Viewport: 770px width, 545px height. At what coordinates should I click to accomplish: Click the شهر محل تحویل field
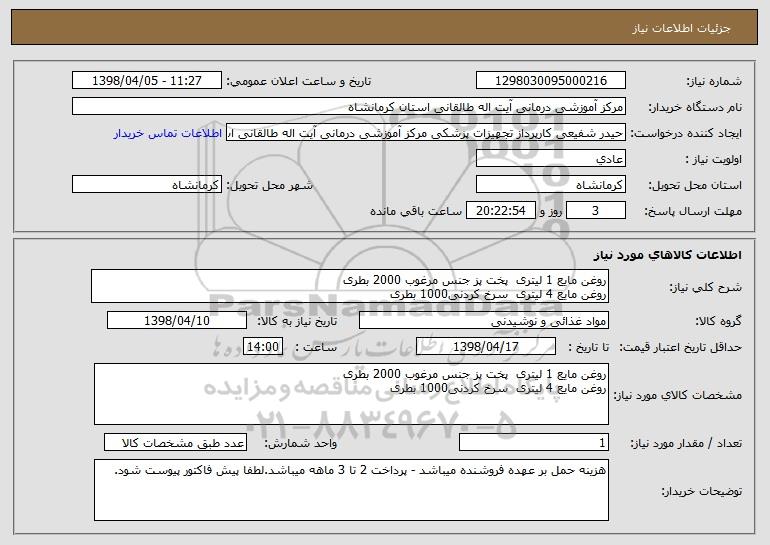click(147, 185)
